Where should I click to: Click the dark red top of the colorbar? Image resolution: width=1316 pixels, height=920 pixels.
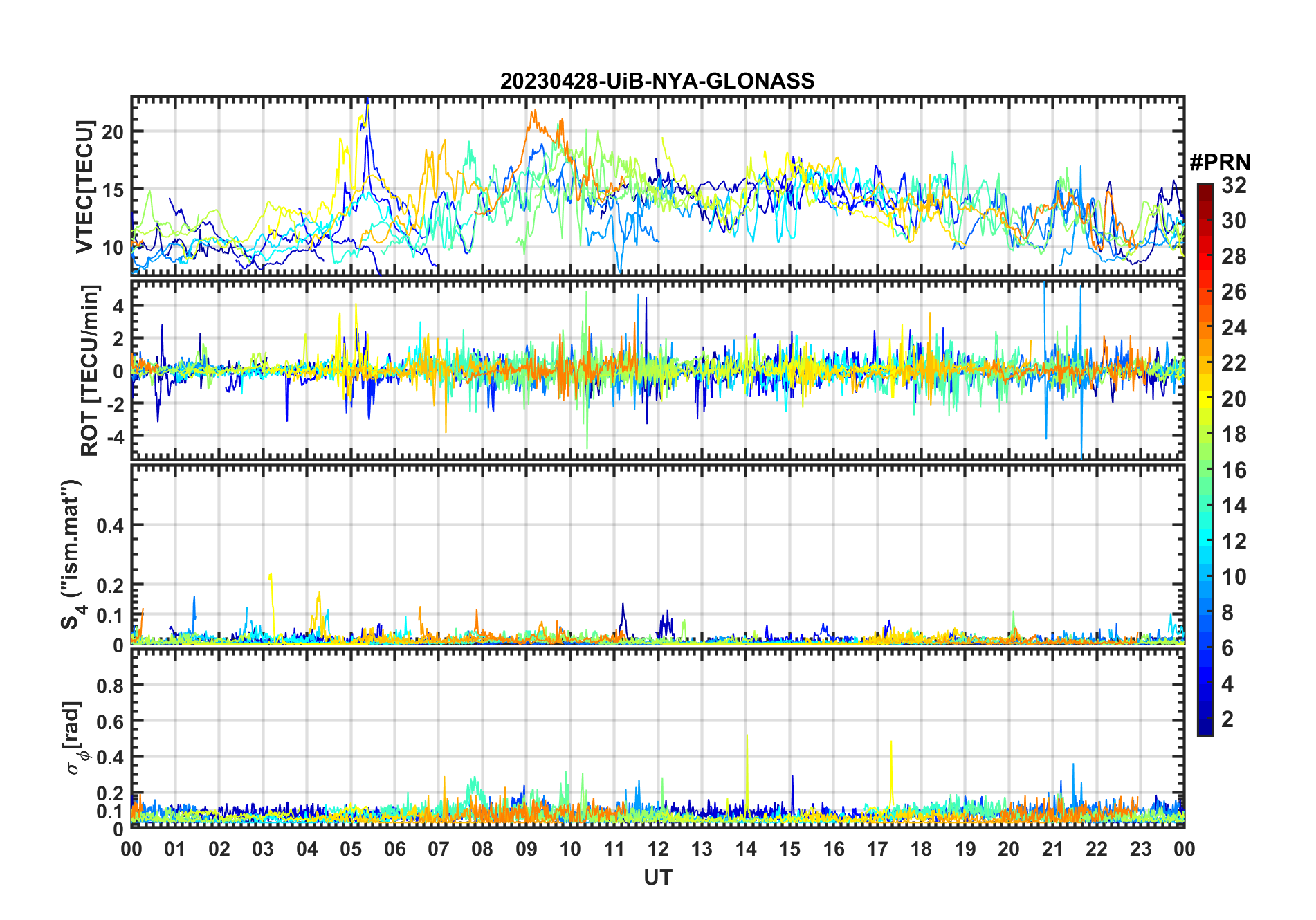tap(1205, 189)
